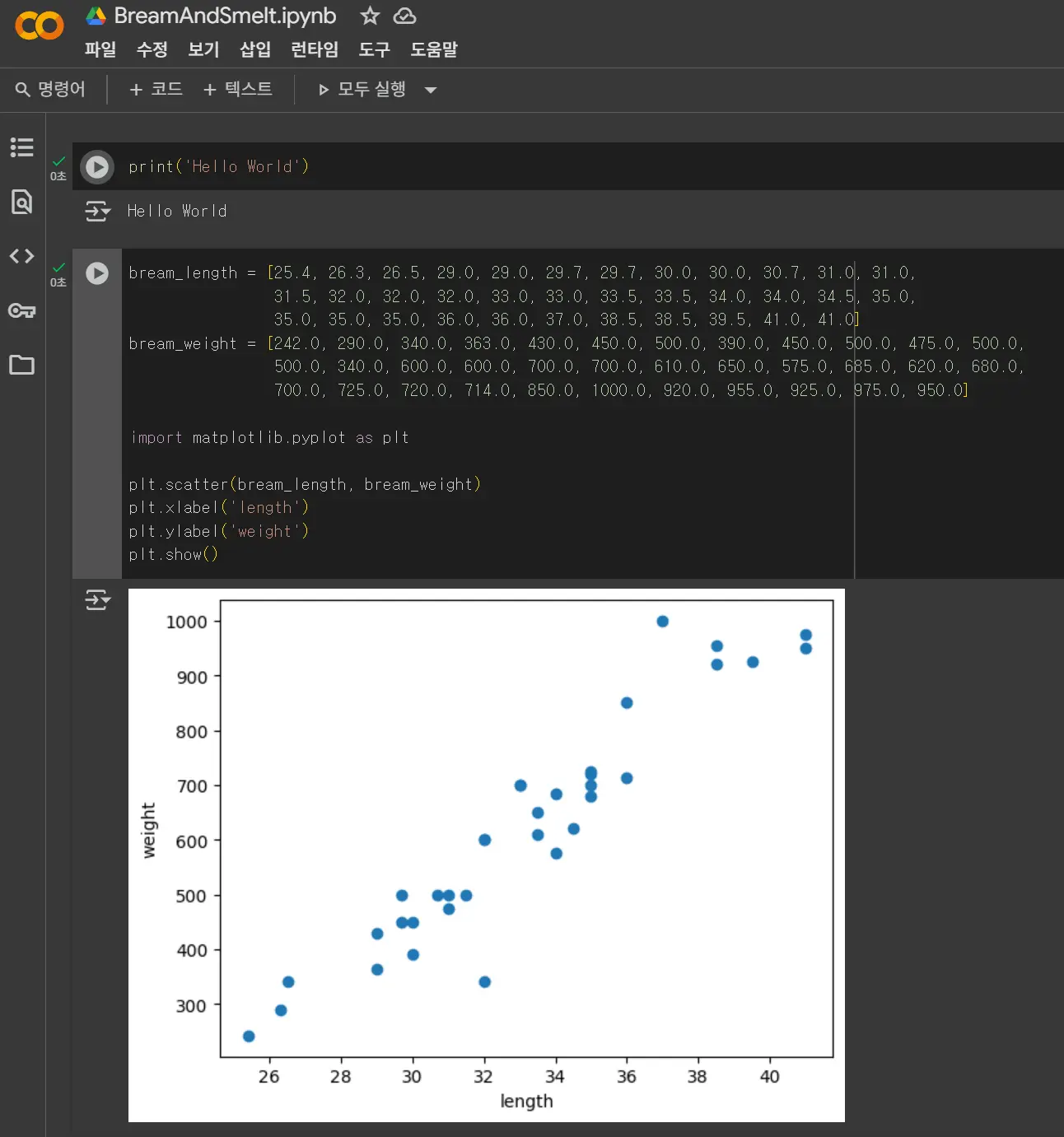The height and width of the screenshot is (1137, 1064).
Task: Star the BreamAndSmelt notebook
Action: (x=370, y=16)
